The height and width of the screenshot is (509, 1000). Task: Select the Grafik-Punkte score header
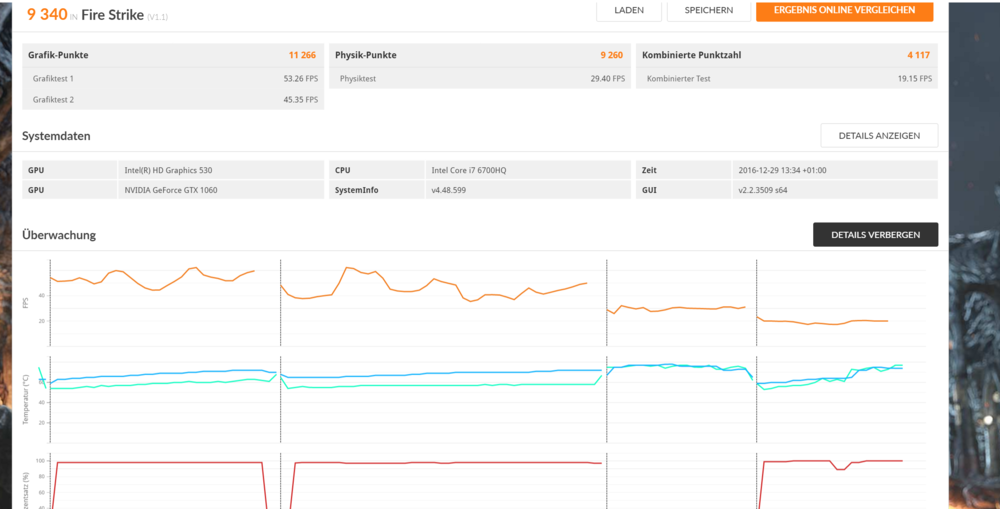(x=173, y=55)
